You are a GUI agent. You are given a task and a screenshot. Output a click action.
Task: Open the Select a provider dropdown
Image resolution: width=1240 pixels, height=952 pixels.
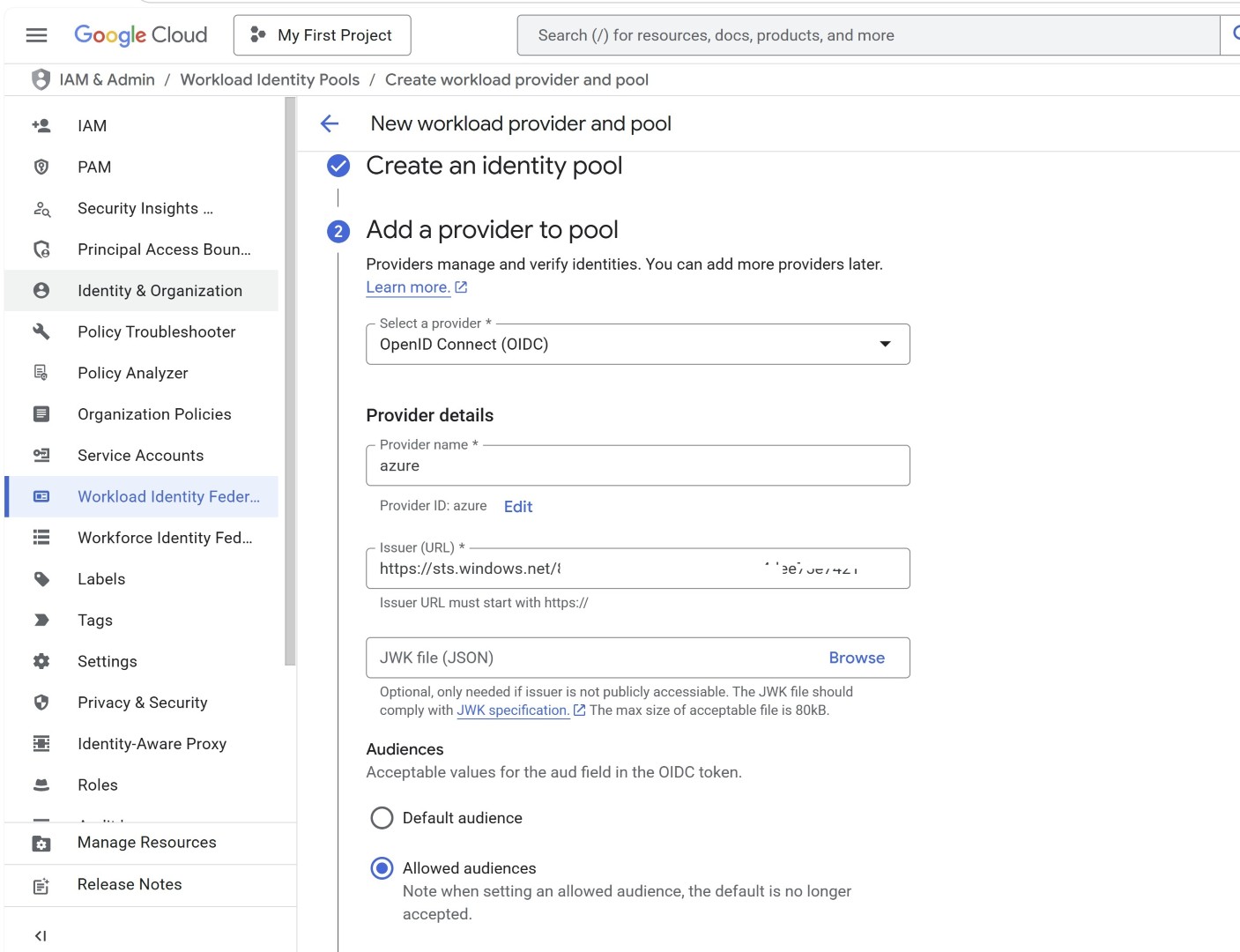click(x=638, y=344)
